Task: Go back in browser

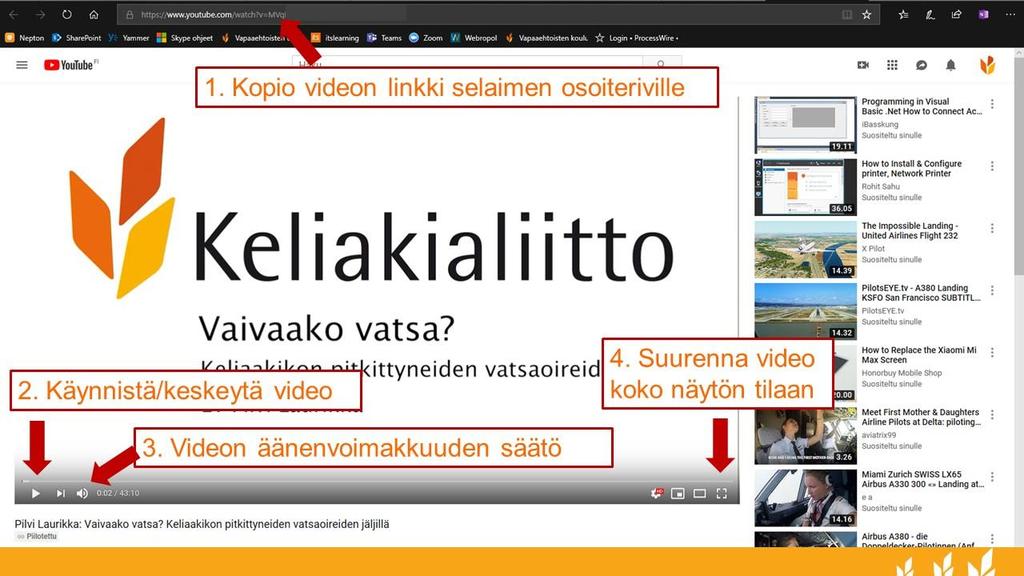Action: point(13,14)
